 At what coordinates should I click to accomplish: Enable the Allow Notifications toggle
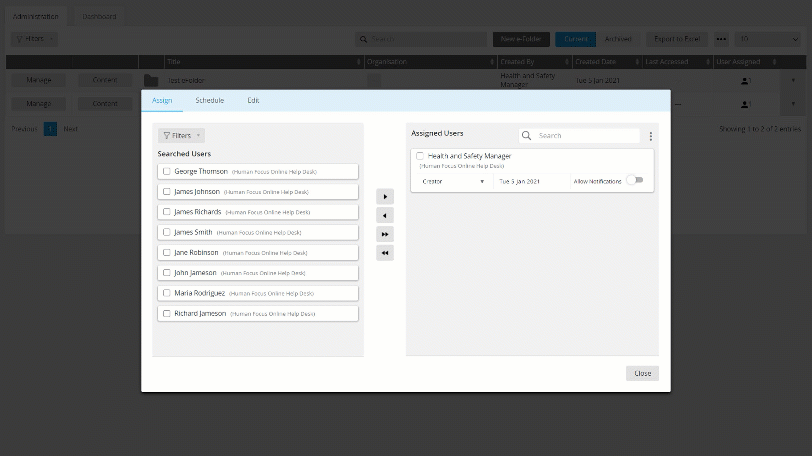[x=635, y=181]
